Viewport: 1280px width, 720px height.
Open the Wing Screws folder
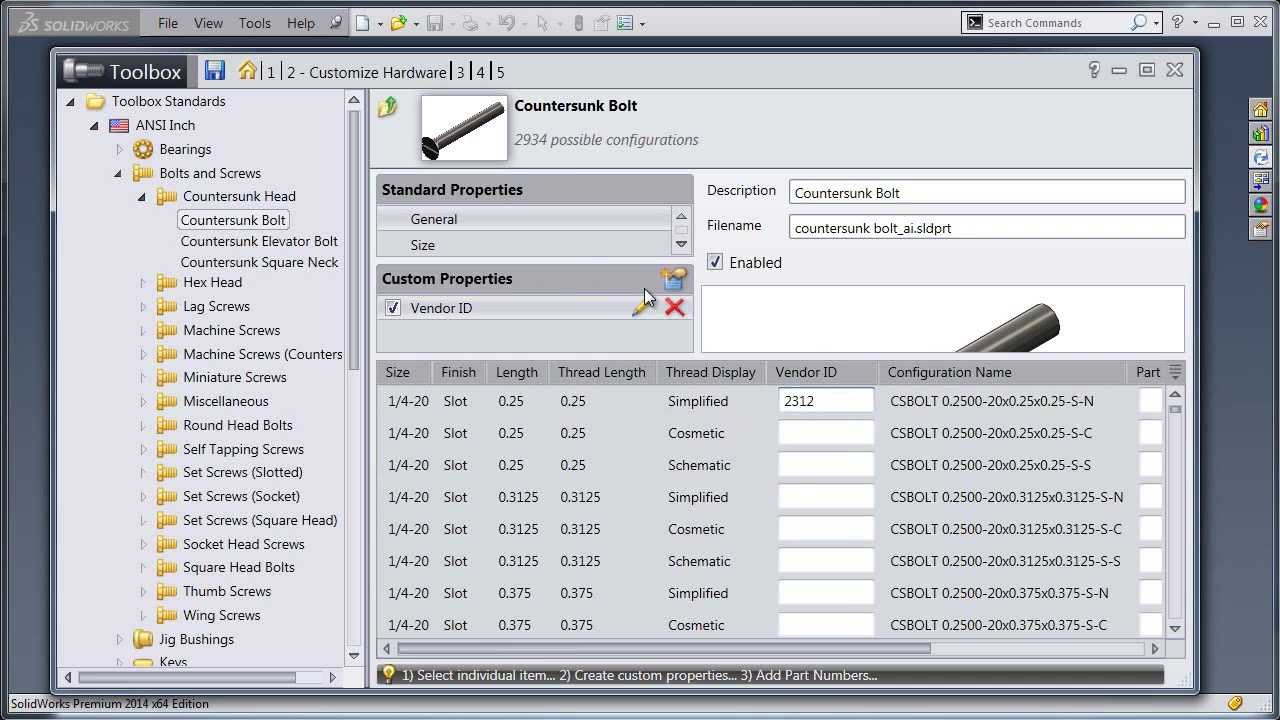221,615
